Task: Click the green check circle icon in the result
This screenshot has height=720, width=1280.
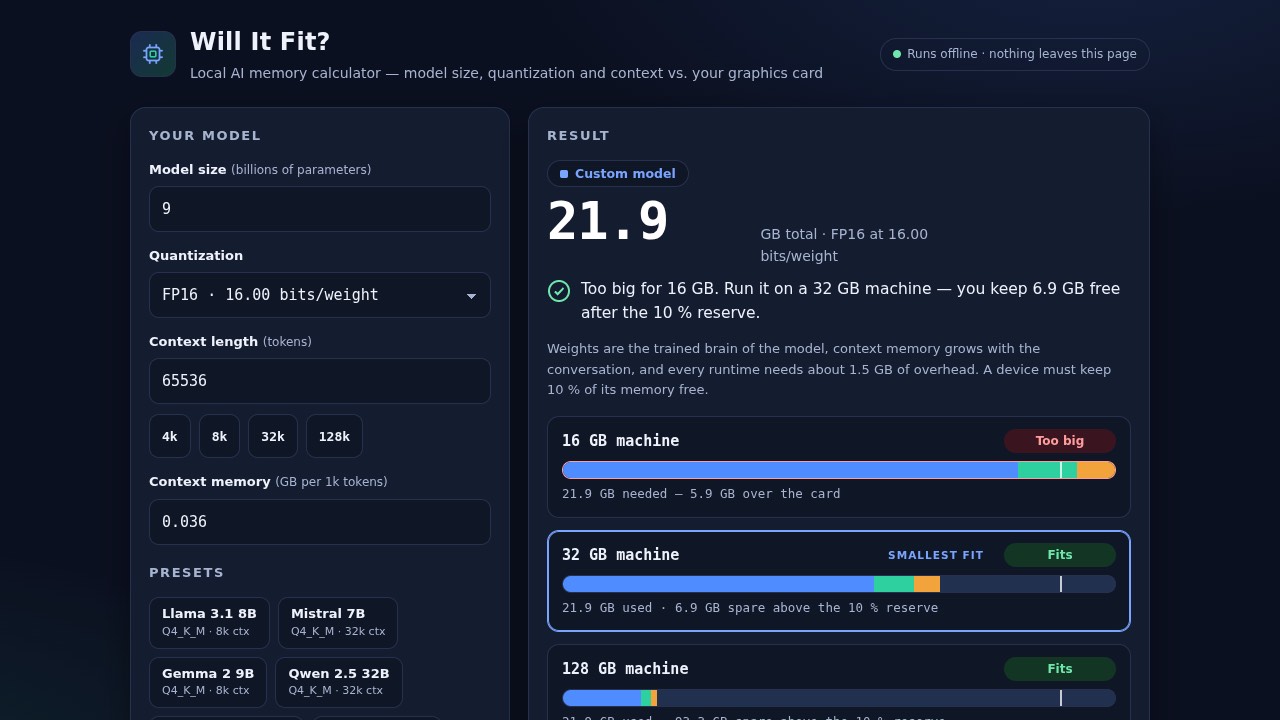Action: [559, 291]
